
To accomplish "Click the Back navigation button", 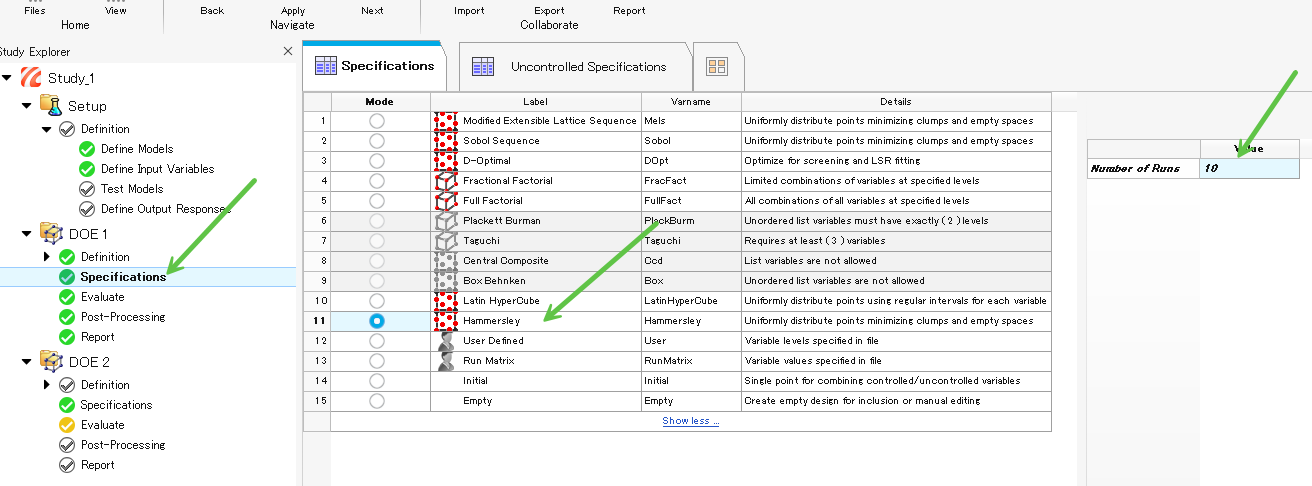I will [x=212, y=11].
